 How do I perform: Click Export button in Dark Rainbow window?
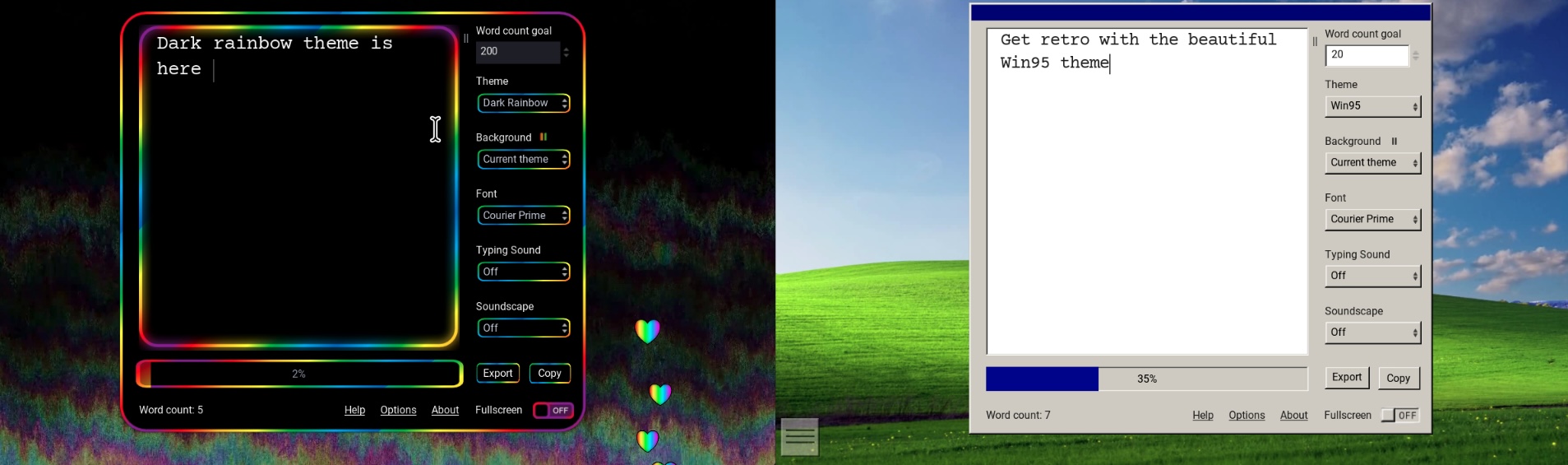tap(497, 374)
